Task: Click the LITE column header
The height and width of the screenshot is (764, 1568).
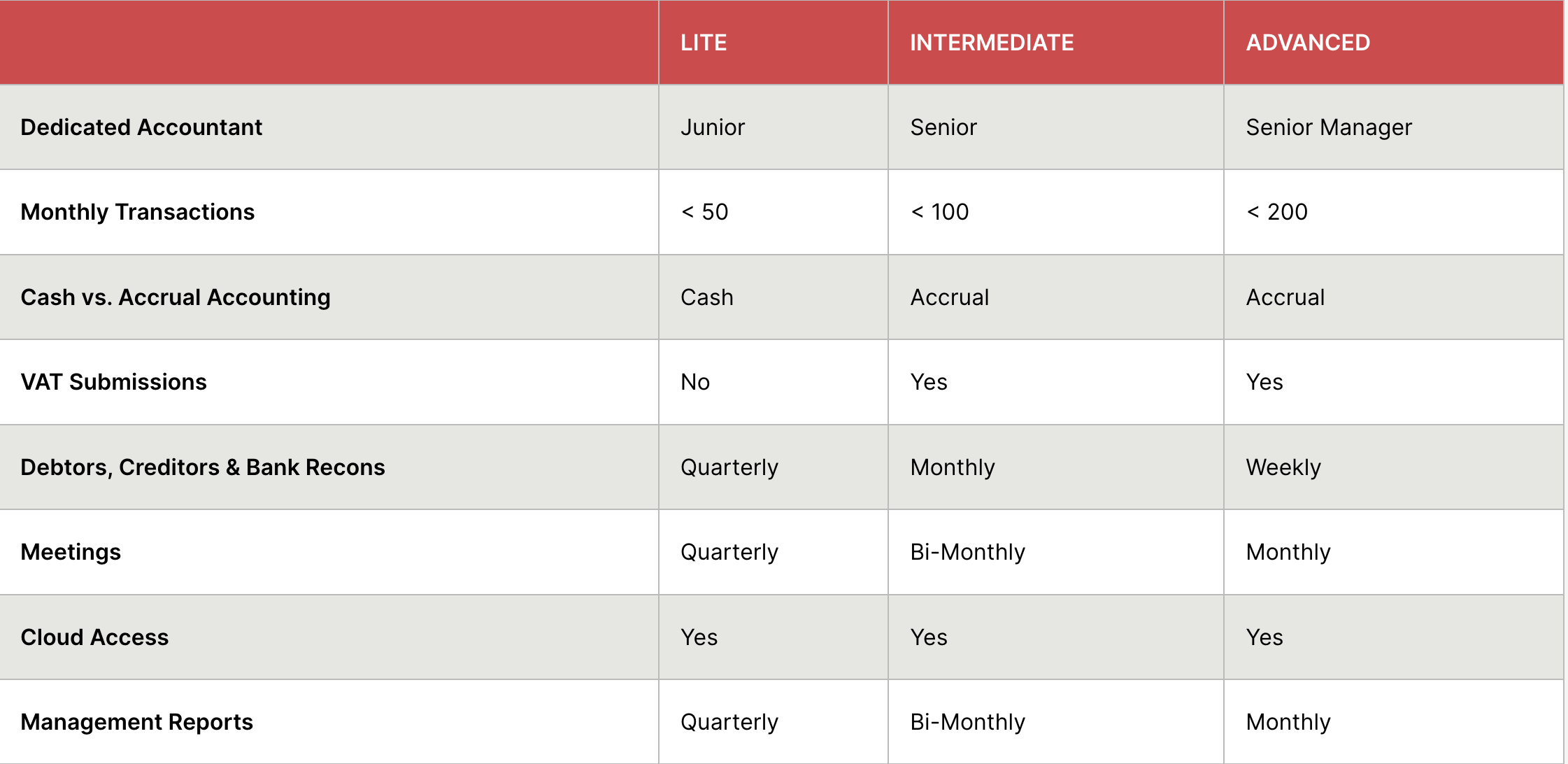Action: coord(704,43)
